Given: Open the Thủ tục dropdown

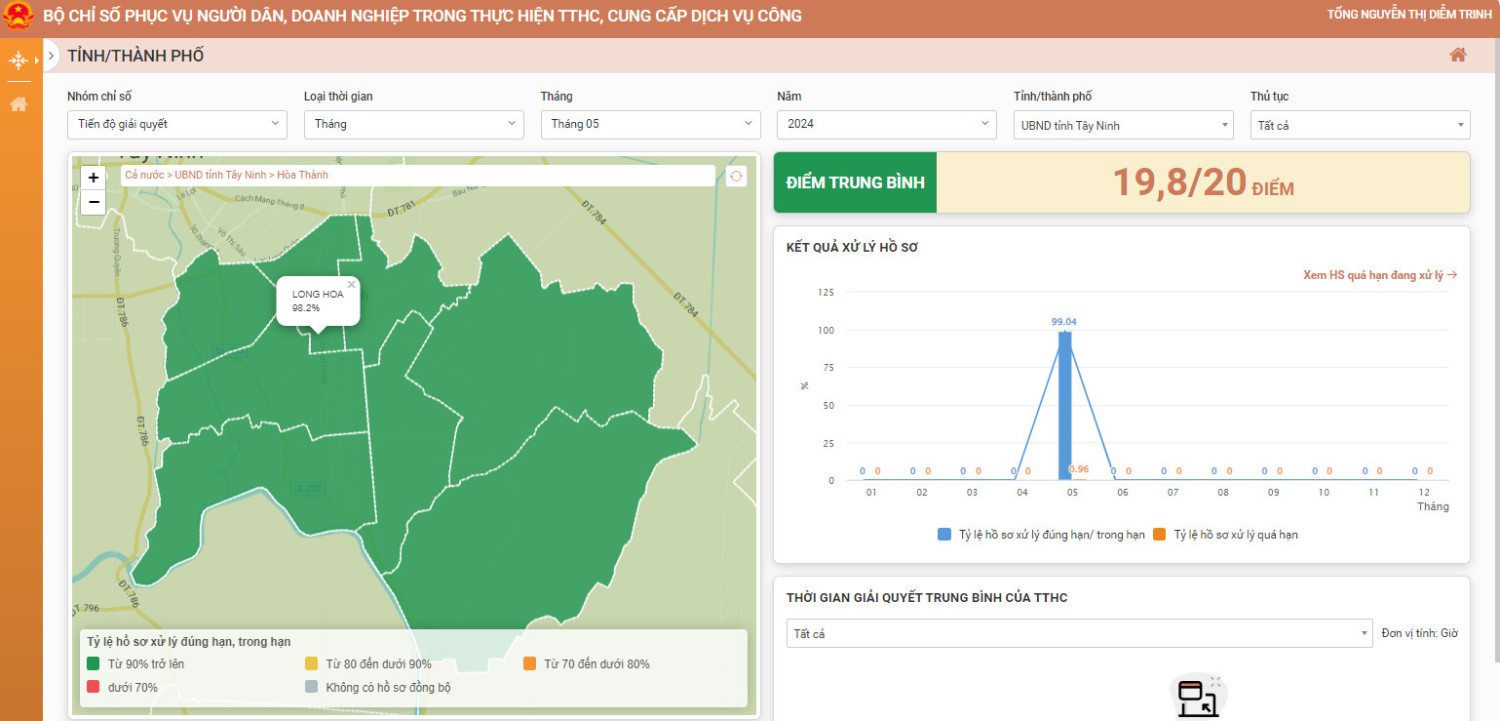Looking at the screenshot, I should tap(1360, 125).
